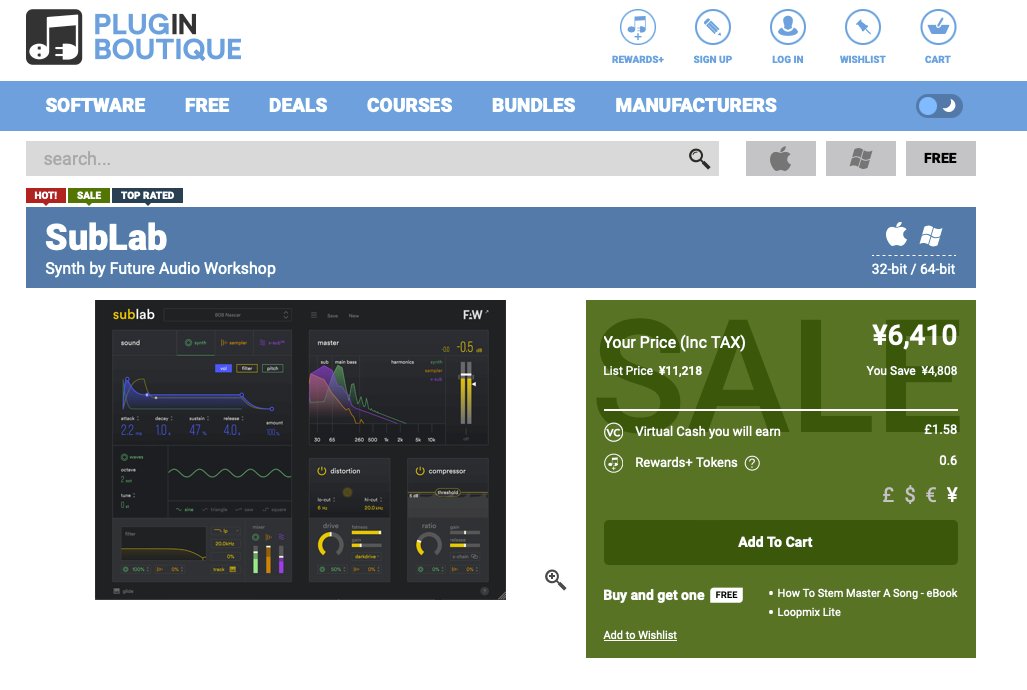1027x690 pixels.
Task: Click the Virtual Cash VC icon
Action: [x=613, y=432]
